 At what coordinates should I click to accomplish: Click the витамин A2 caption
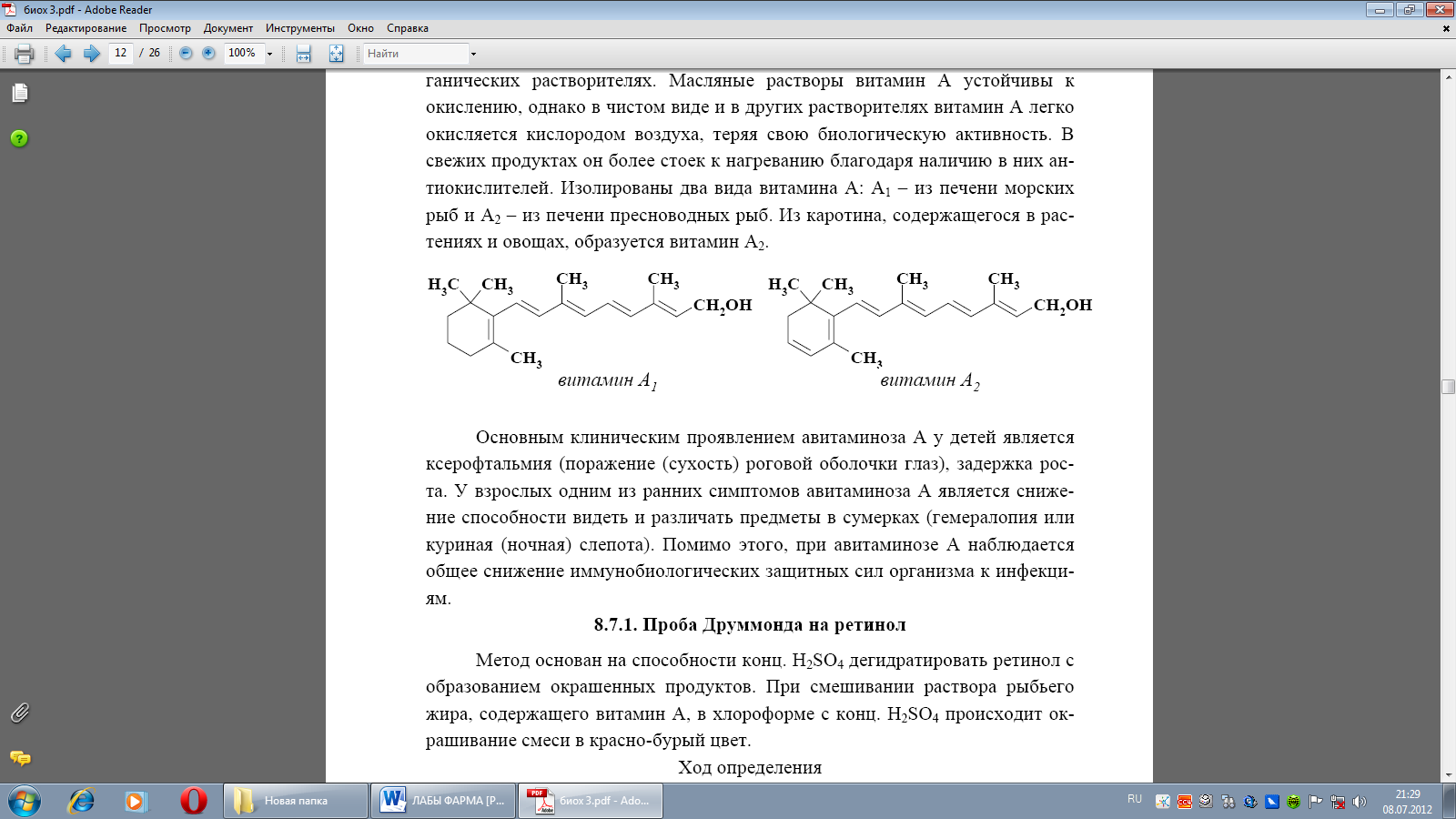point(930,380)
